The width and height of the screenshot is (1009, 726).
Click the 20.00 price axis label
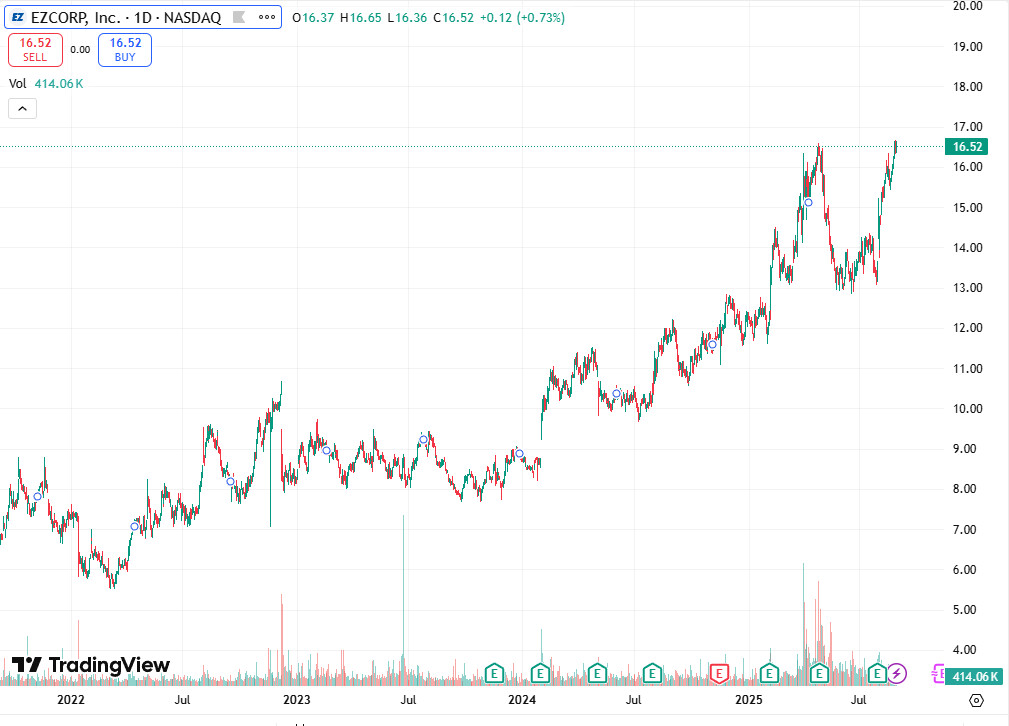coord(968,6)
